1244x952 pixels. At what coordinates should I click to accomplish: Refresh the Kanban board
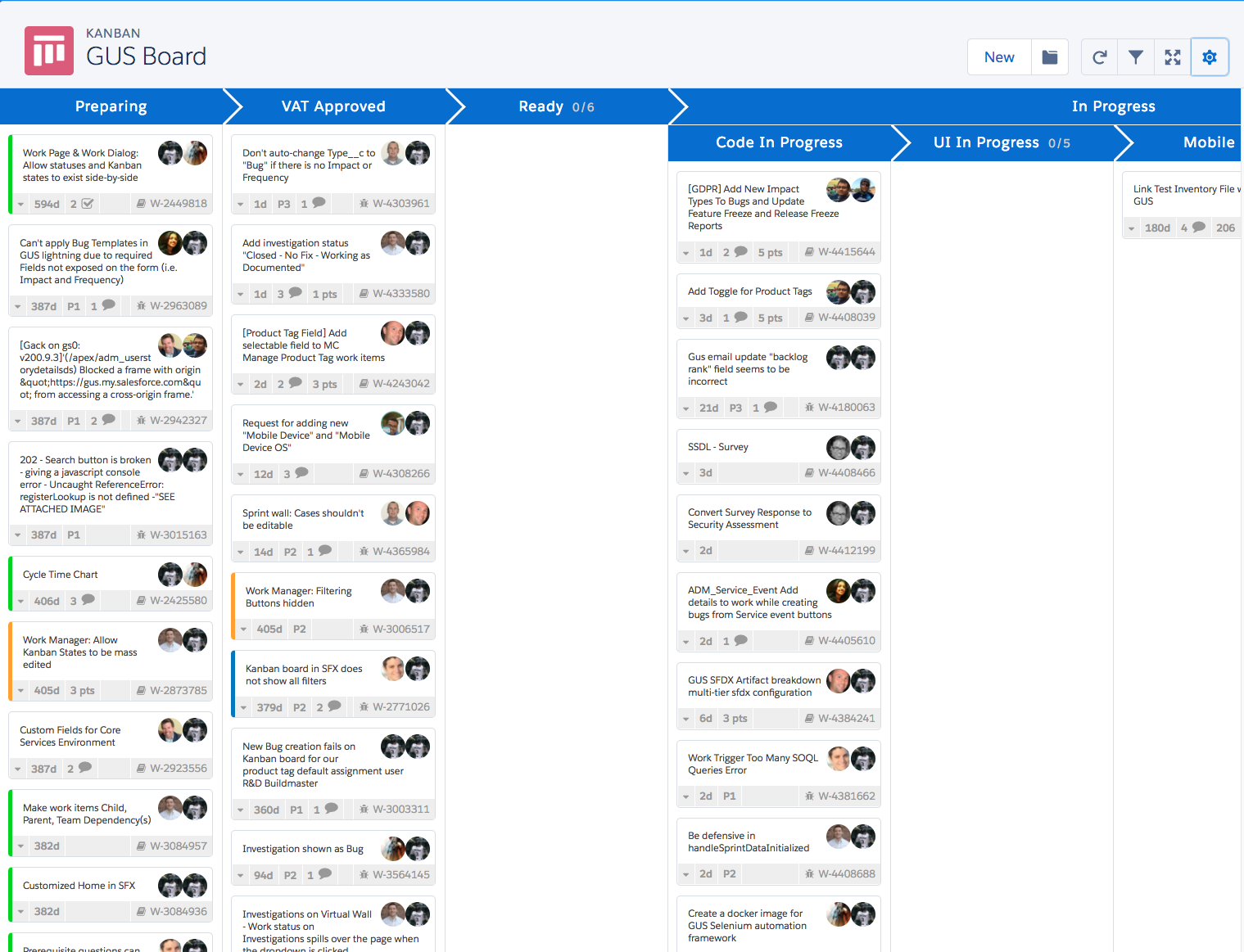pyautogui.click(x=1099, y=57)
